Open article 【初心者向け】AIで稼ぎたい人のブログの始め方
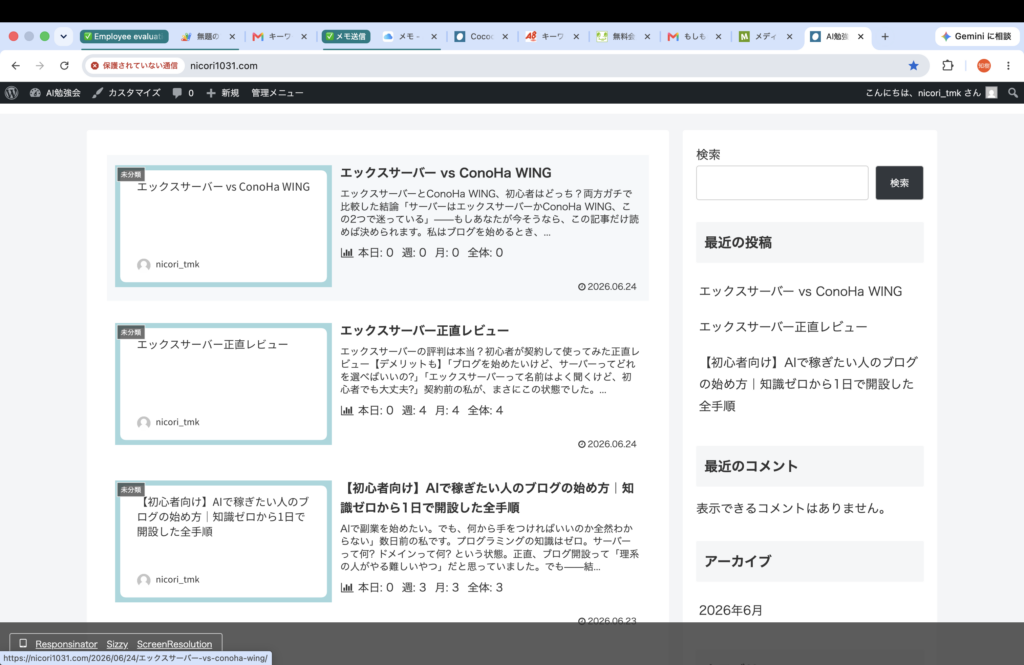The image size is (1024, 665). pyautogui.click(x=487, y=498)
